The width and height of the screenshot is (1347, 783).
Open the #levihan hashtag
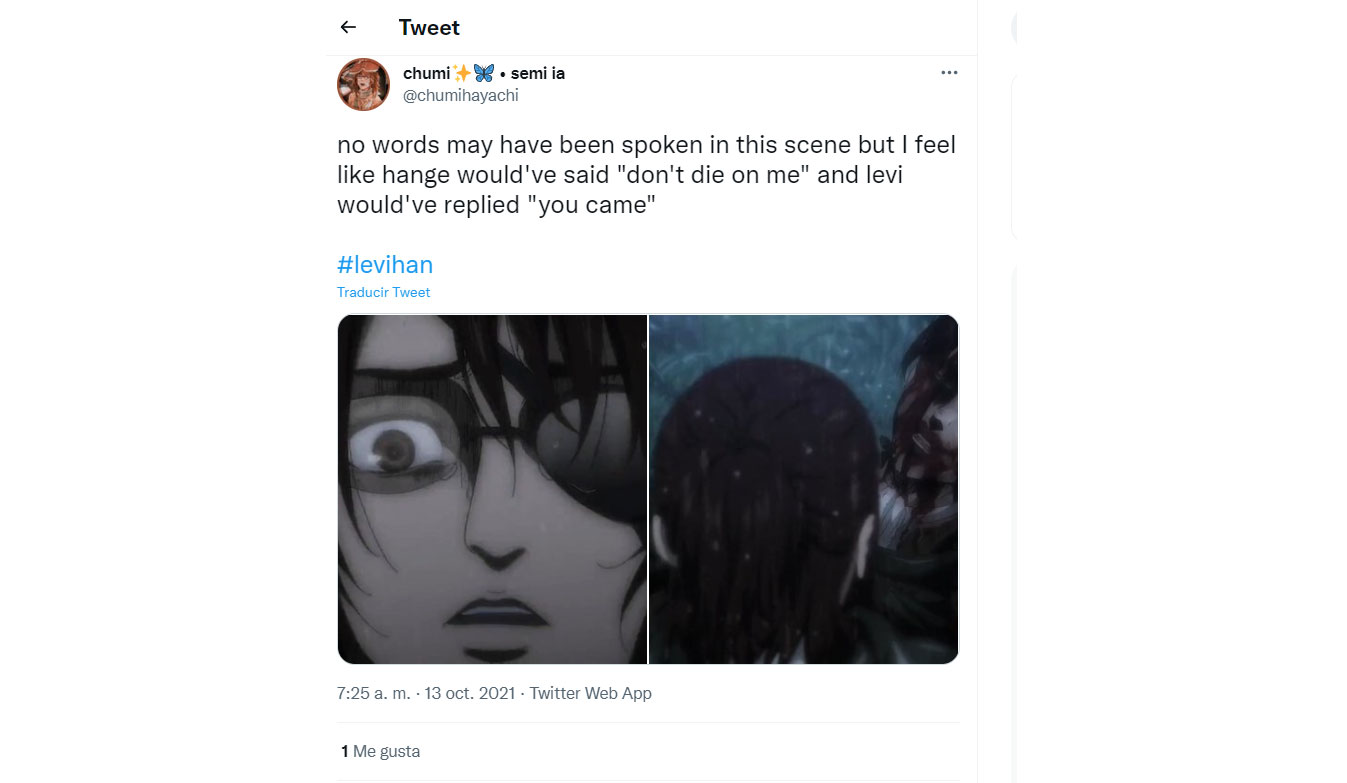[385, 265]
